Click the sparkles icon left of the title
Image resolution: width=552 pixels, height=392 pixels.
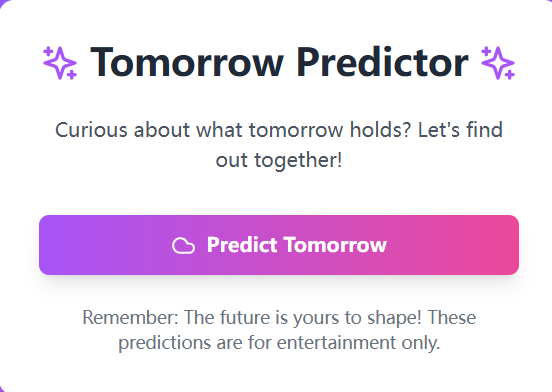click(x=60, y=63)
